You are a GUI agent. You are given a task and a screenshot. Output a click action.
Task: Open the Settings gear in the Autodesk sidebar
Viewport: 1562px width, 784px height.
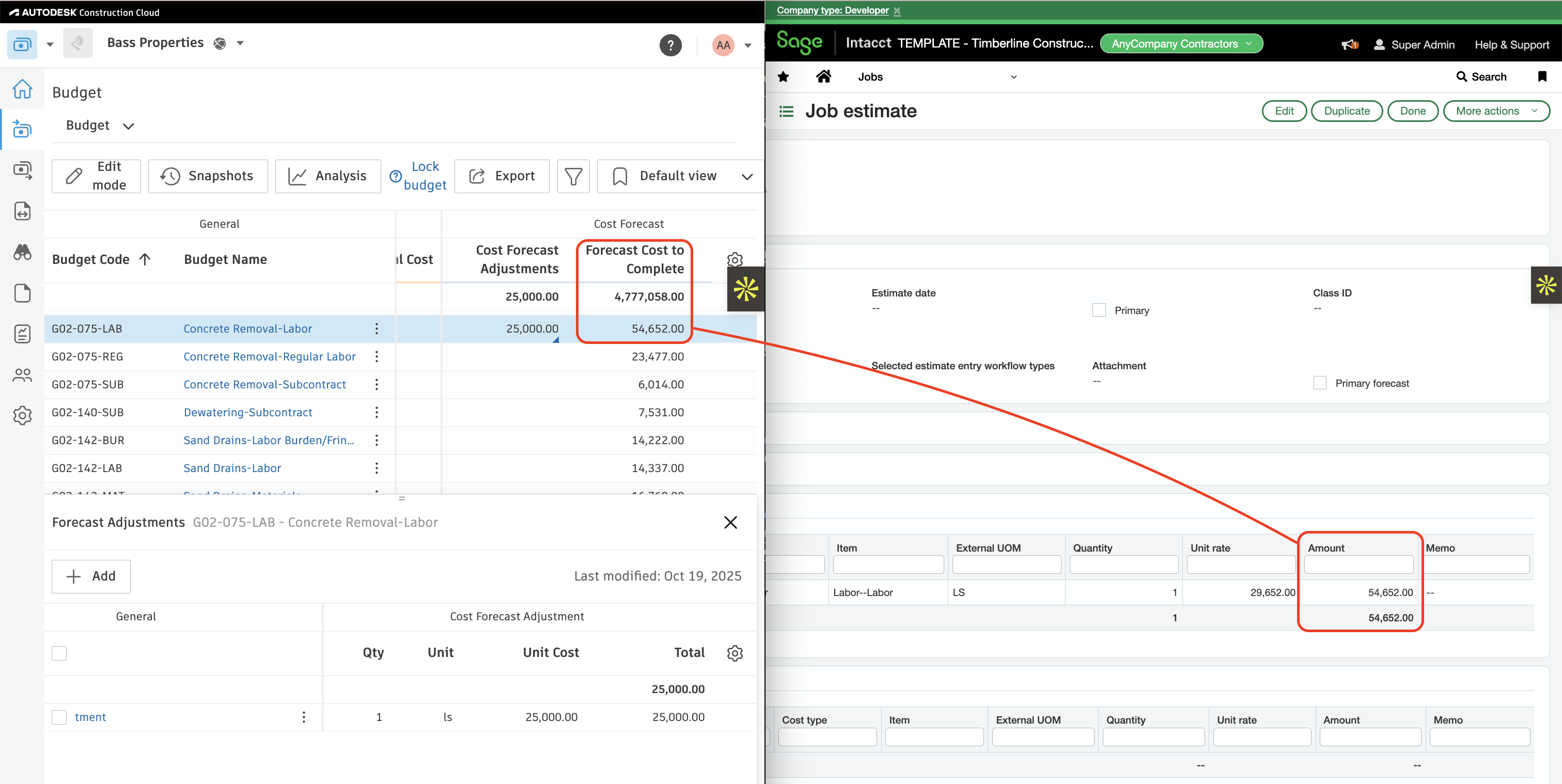point(22,415)
